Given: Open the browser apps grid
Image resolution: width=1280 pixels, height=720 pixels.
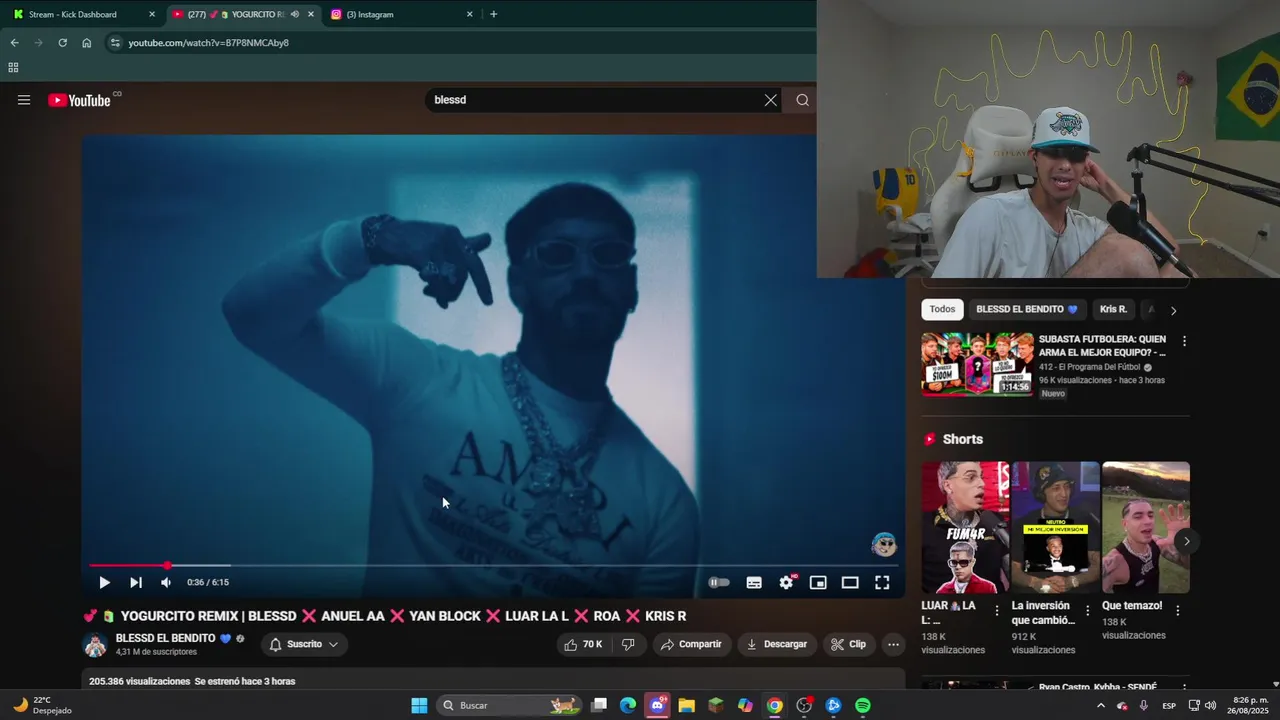Looking at the screenshot, I should [x=13, y=68].
